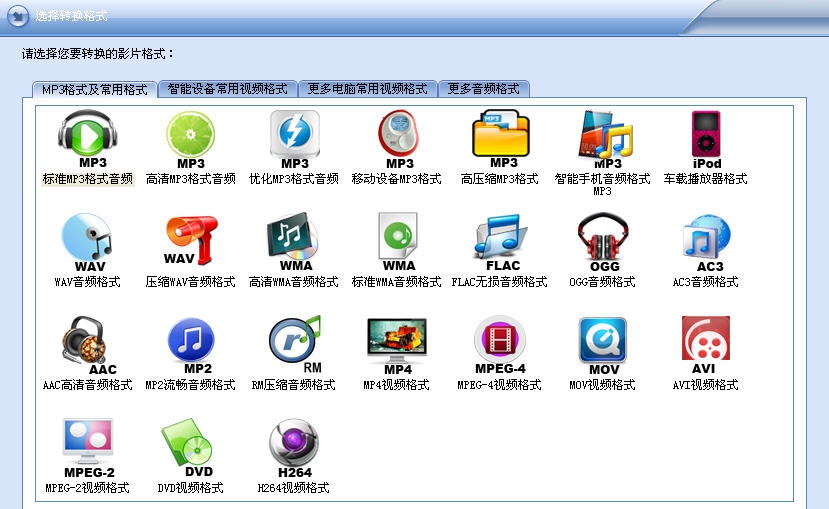Select the 高清WMA音频格式 icon
The image size is (829, 509).
[x=293, y=242]
